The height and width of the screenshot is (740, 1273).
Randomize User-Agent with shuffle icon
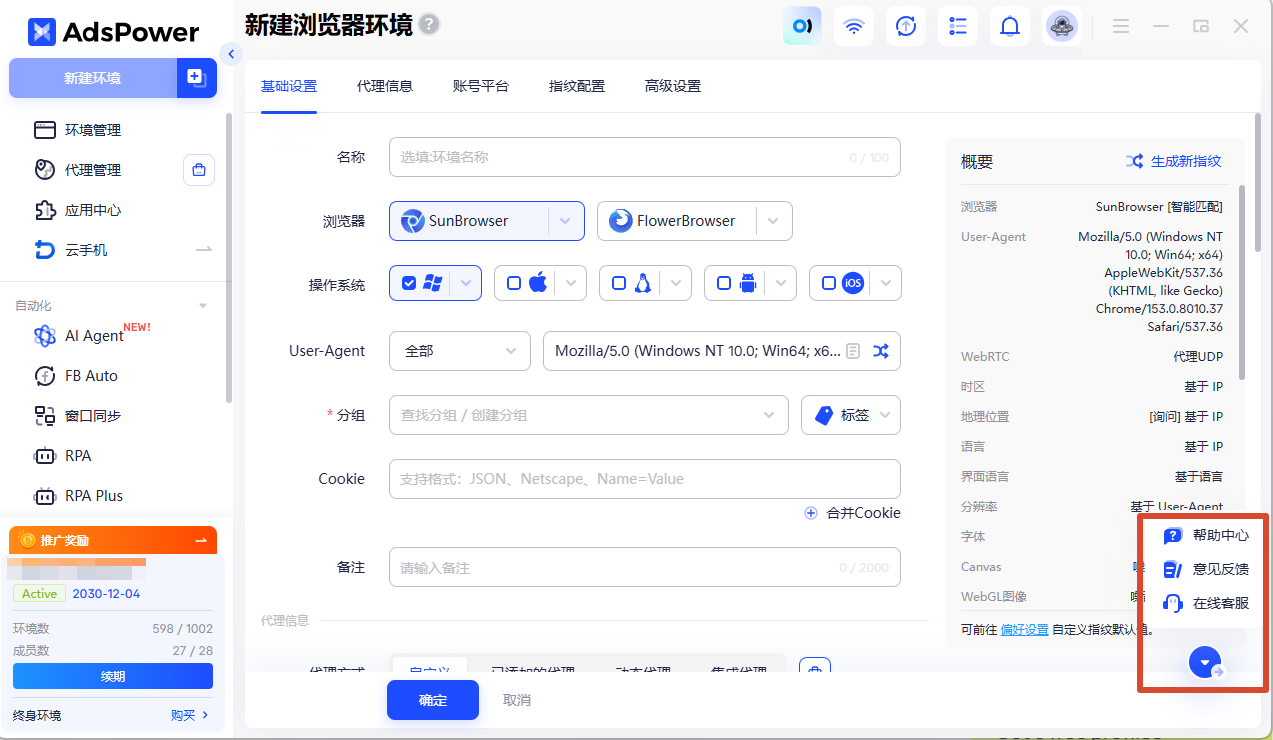(880, 351)
